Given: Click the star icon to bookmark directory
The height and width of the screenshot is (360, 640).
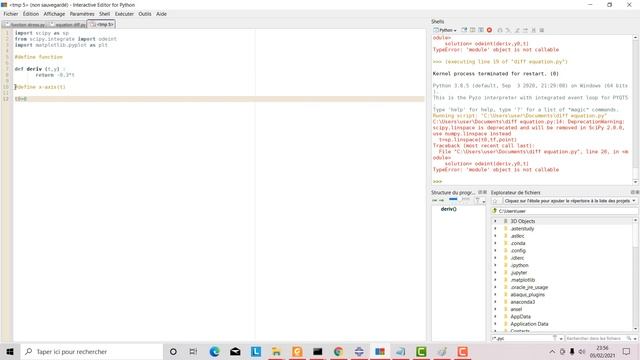Looking at the screenshot, I should (x=495, y=201).
